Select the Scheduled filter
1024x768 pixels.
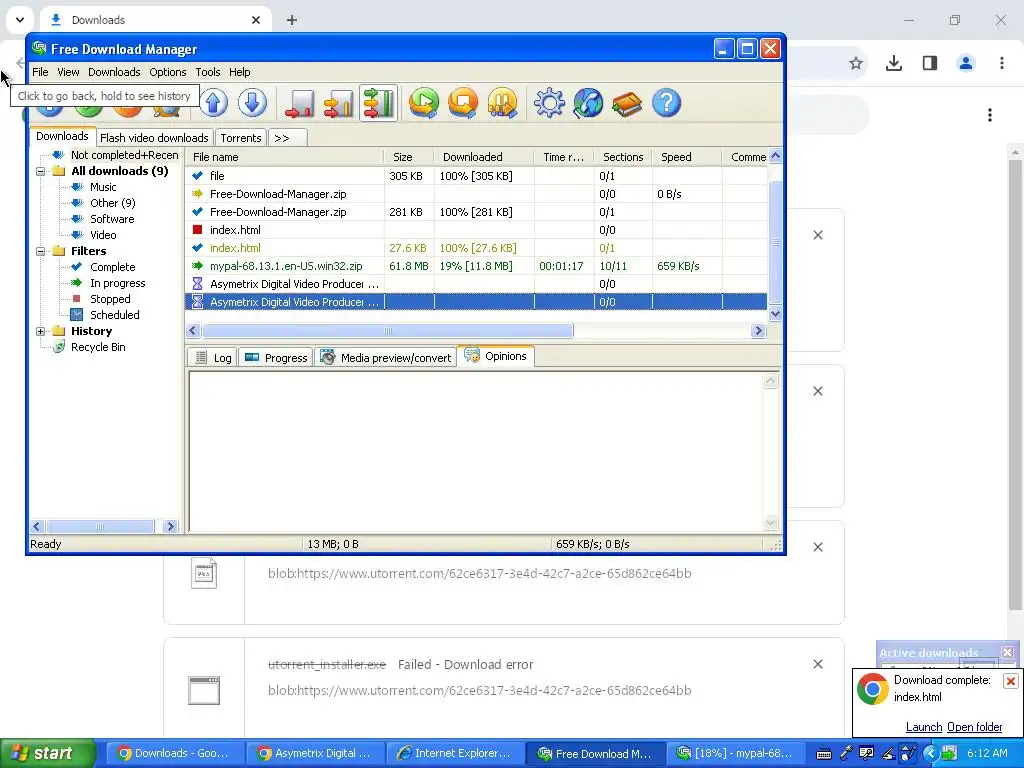[x=114, y=315]
